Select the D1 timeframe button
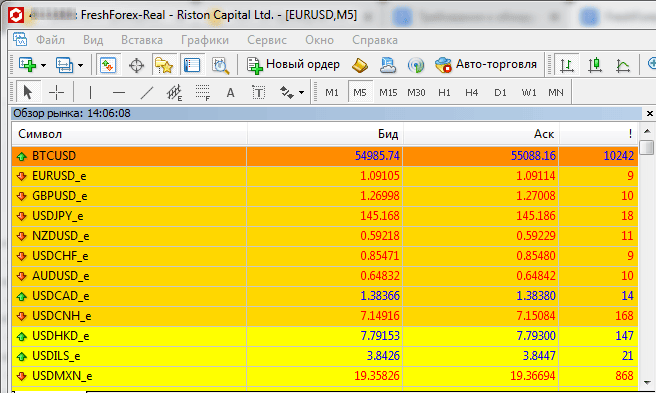Image resolution: width=656 pixels, height=393 pixels. [x=500, y=92]
